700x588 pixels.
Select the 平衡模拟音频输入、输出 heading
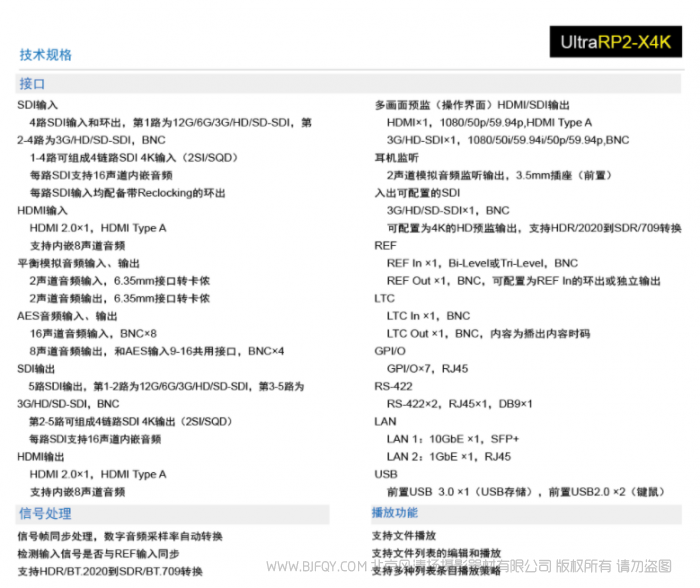point(77,264)
